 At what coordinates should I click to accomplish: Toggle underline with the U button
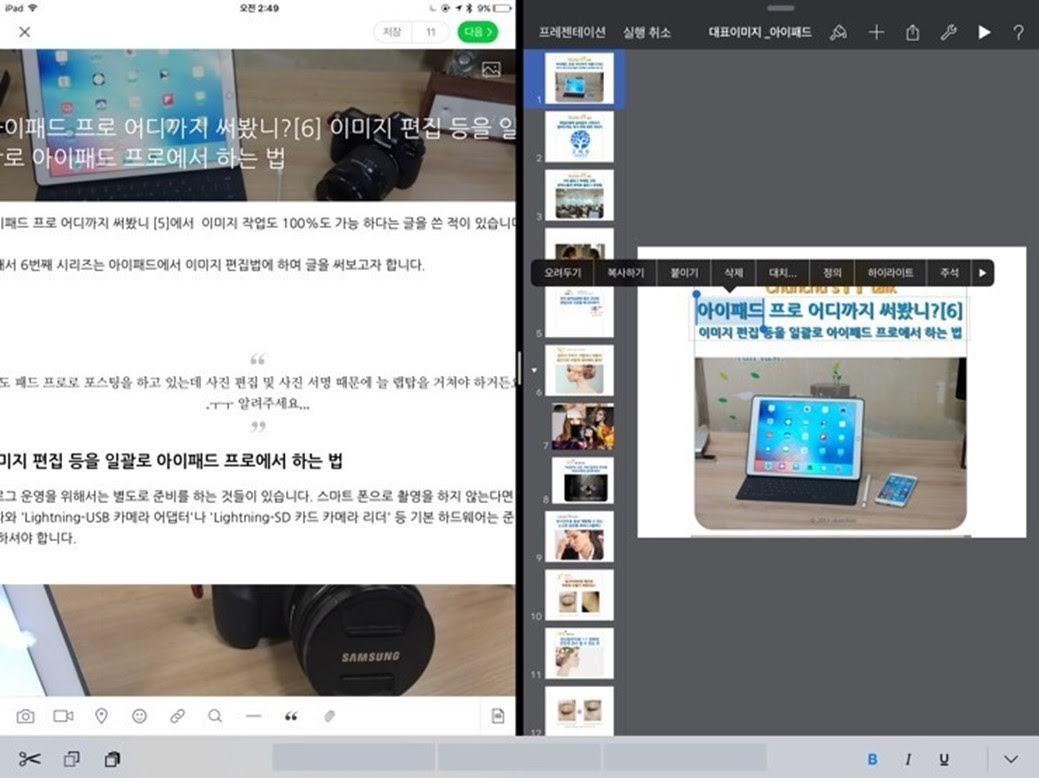coord(944,759)
